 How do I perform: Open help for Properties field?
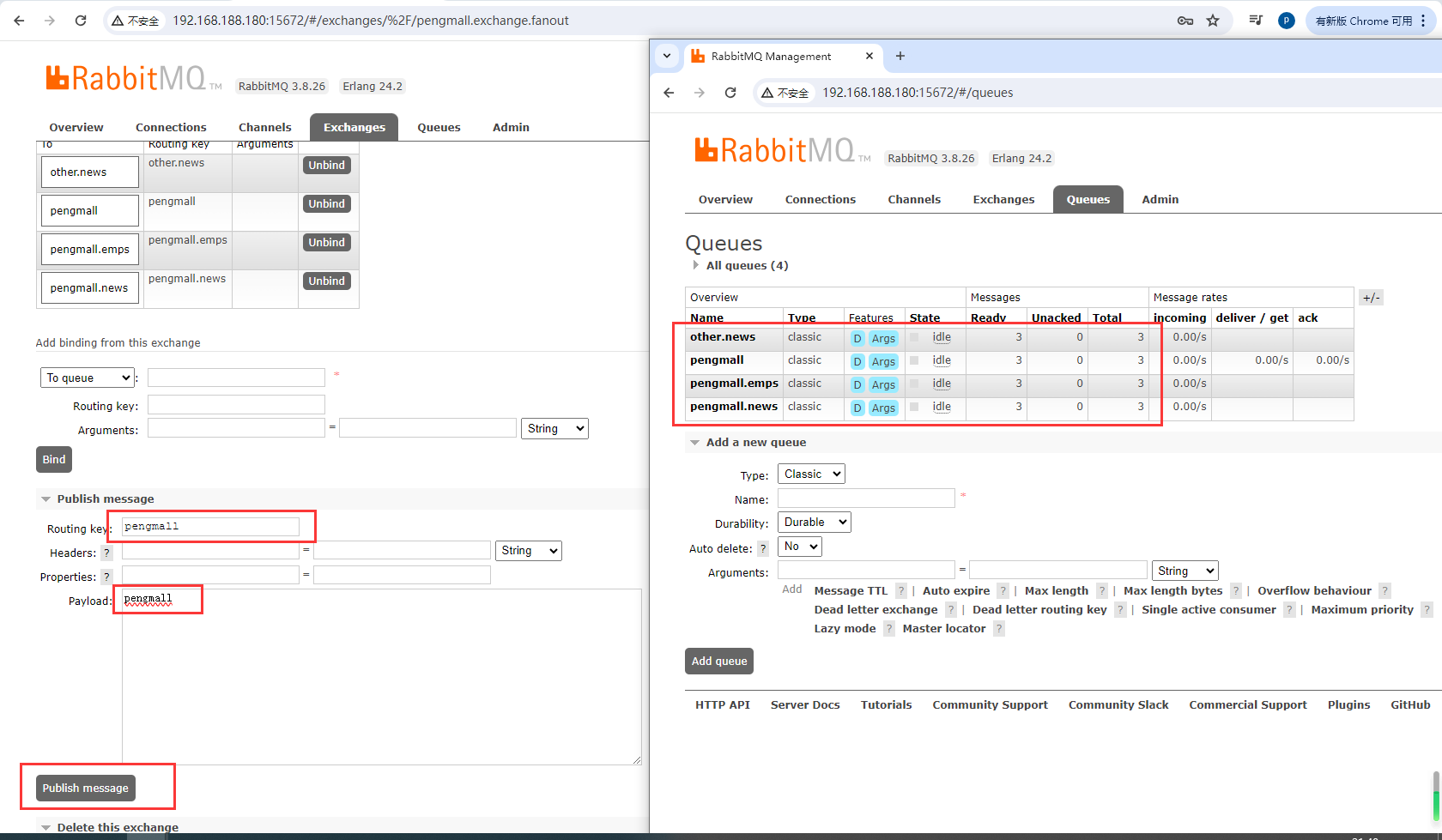tap(106, 577)
